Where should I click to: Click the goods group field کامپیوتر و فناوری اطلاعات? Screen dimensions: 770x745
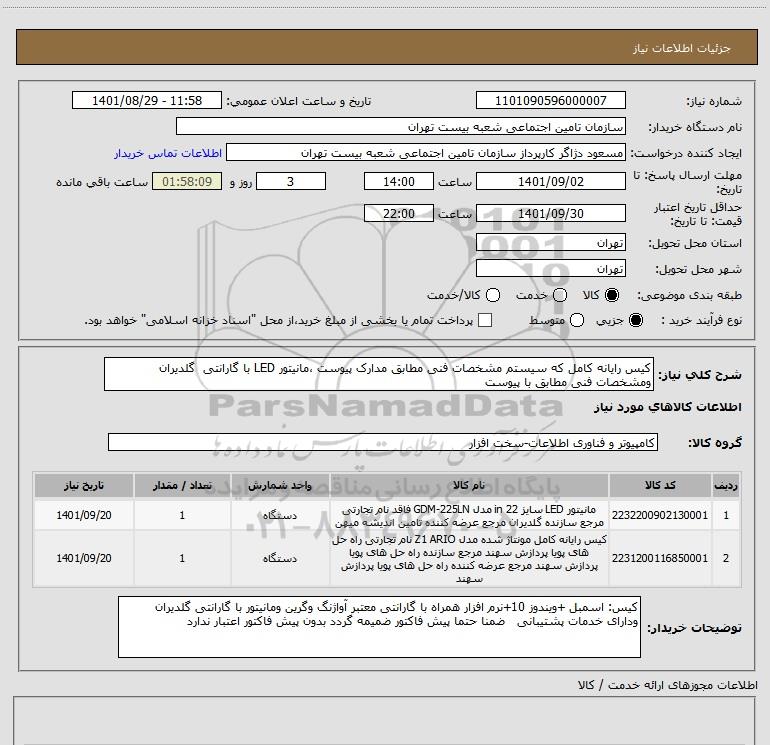[x=383, y=442]
